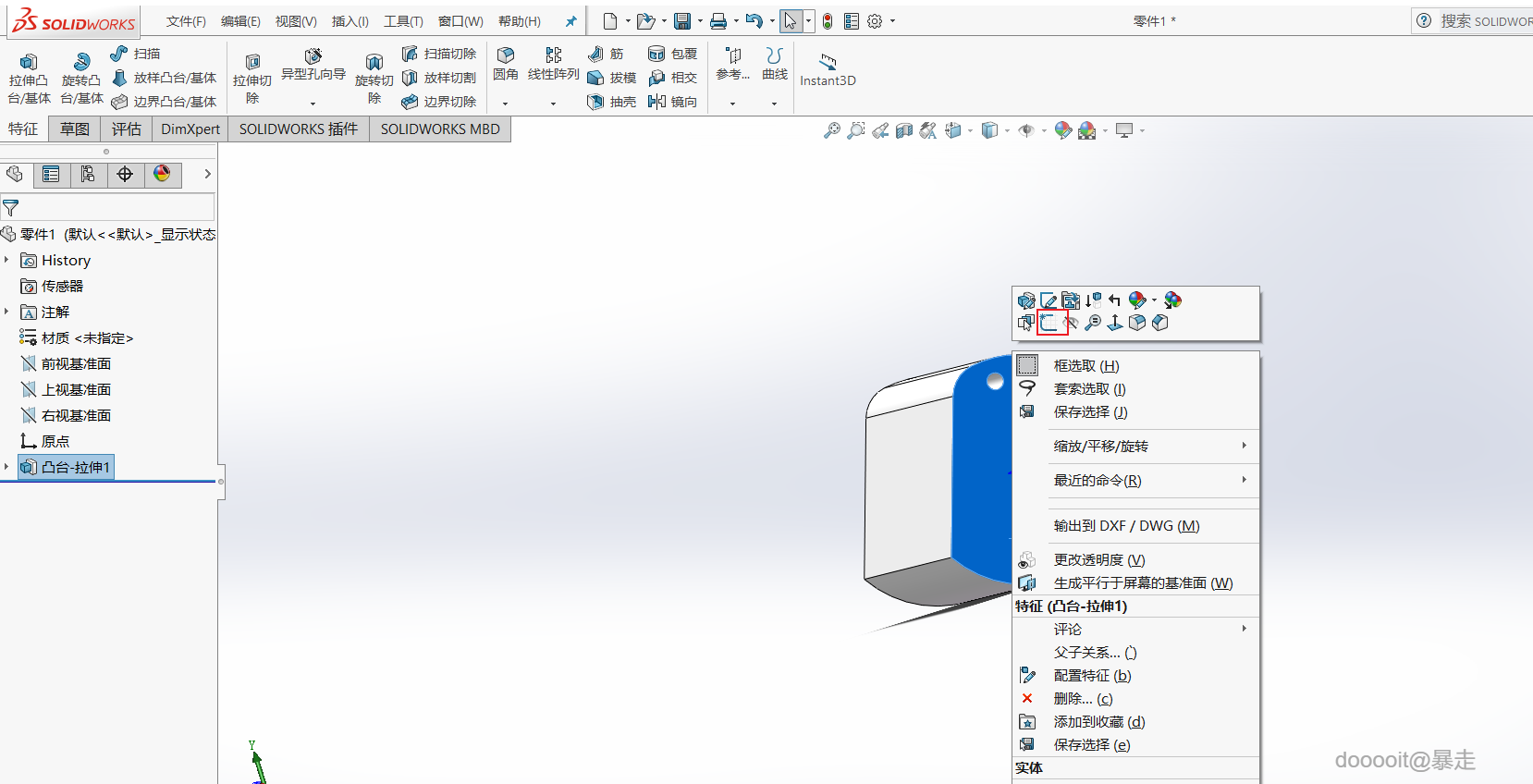Switch to the 草图 sketch tab
Image resolution: width=1533 pixels, height=784 pixels.
pos(75,129)
